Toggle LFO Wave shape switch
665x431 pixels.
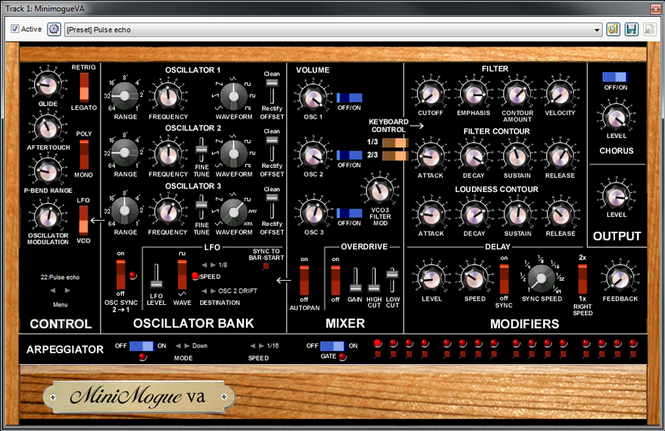pyautogui.click(x=182, y=274)
